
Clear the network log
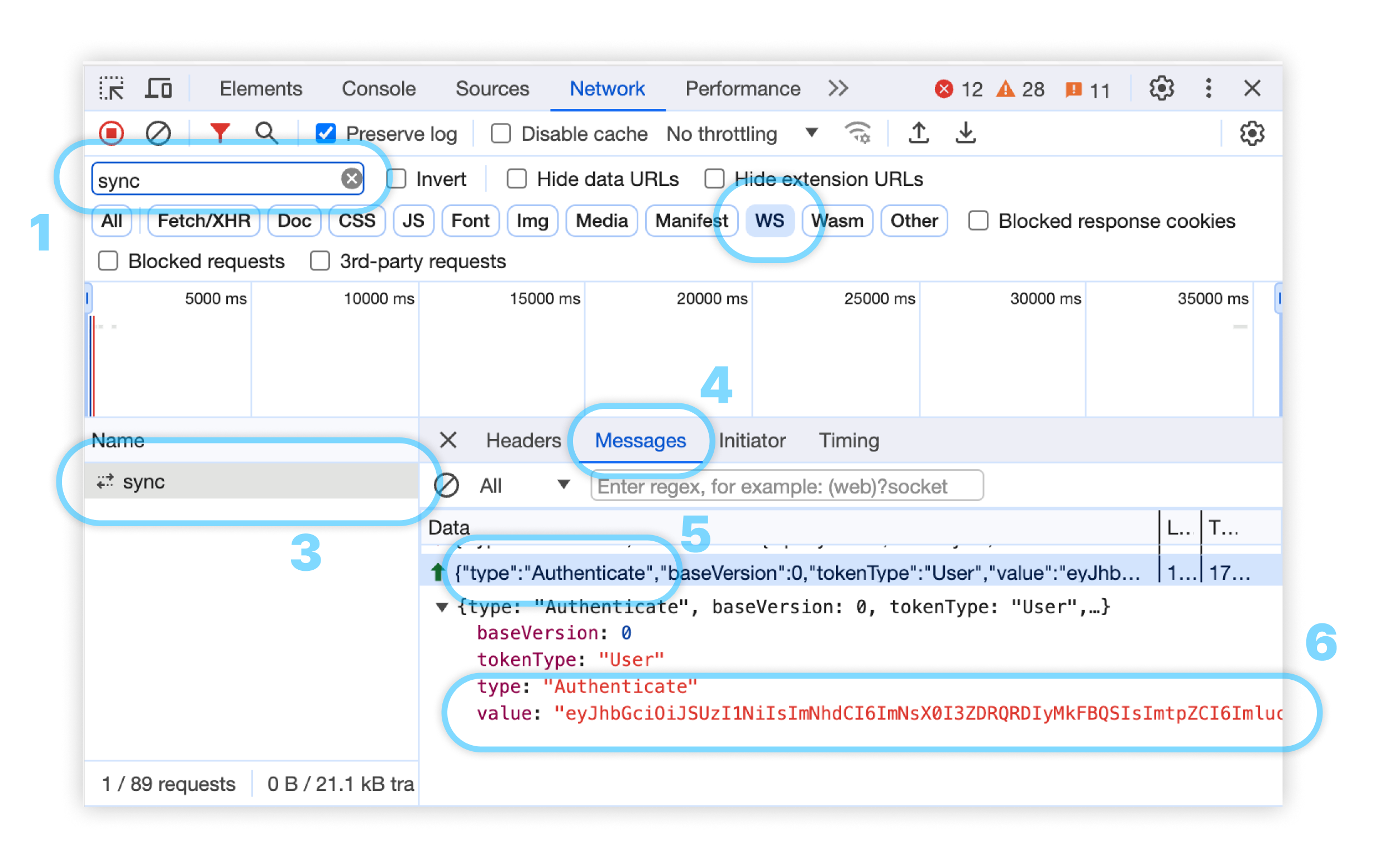pyautogui.click(x=158, y=133)
